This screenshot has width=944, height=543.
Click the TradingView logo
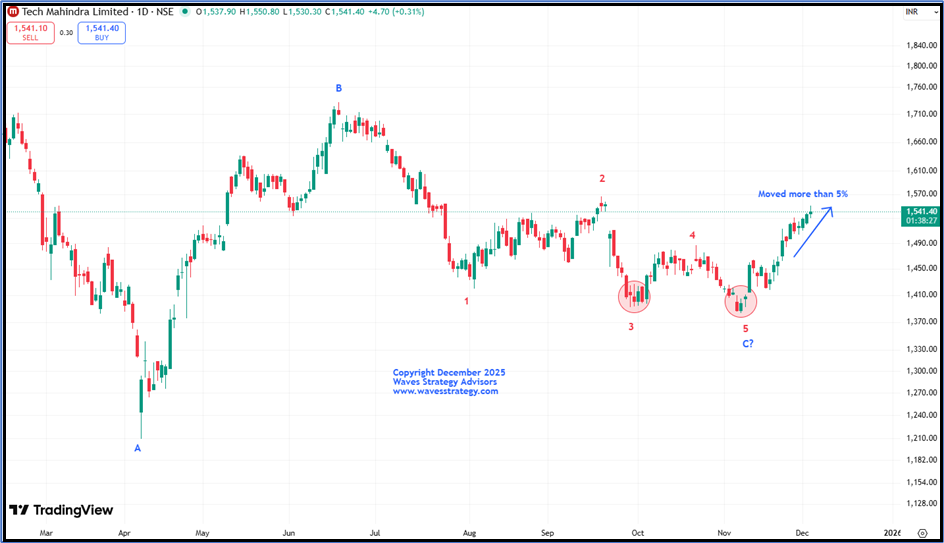pos(61,510)
